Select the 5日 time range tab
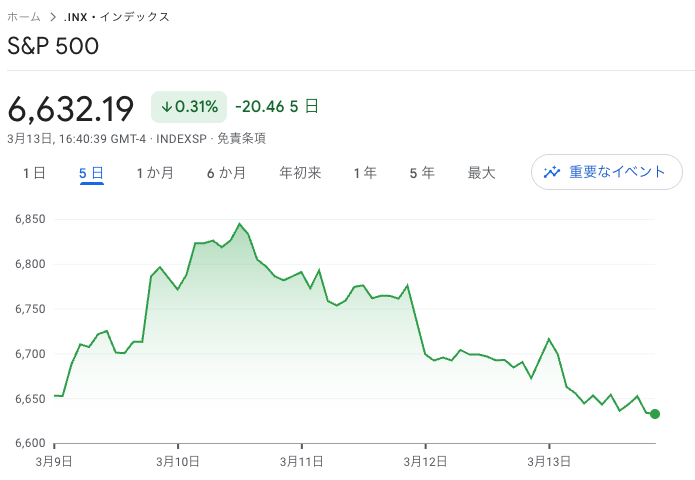 92,173
